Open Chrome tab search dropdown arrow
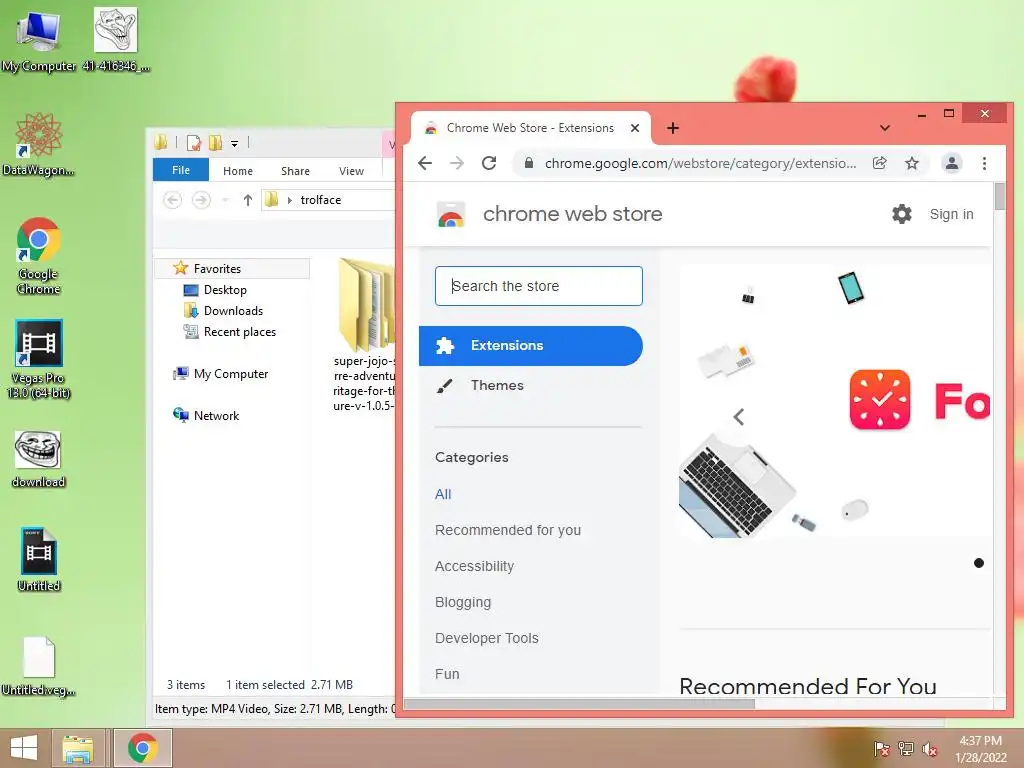The width and height of the screenshot is (1024, 768). pos(885,128)
